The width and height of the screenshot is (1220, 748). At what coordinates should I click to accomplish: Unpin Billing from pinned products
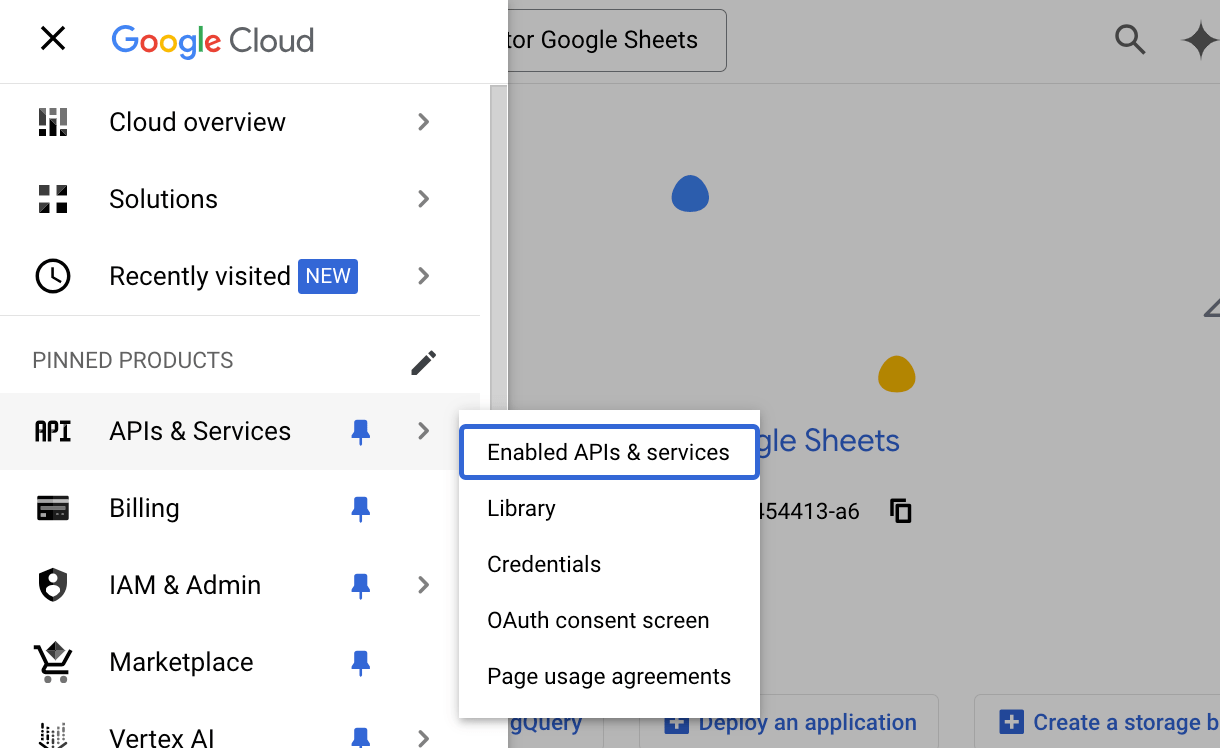point(361,508)
